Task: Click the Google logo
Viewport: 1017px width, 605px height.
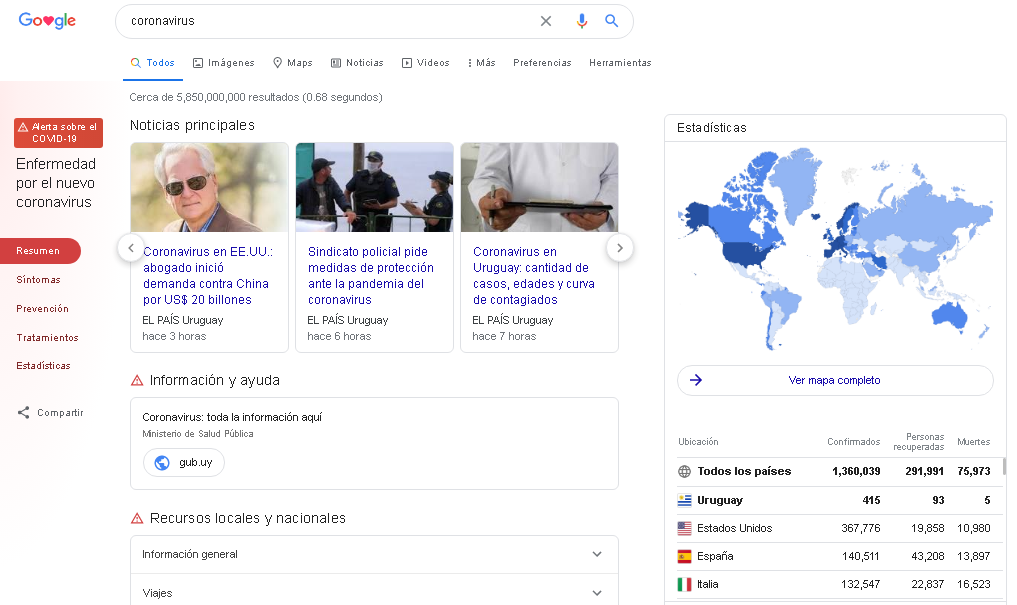Action: (46, 20)
